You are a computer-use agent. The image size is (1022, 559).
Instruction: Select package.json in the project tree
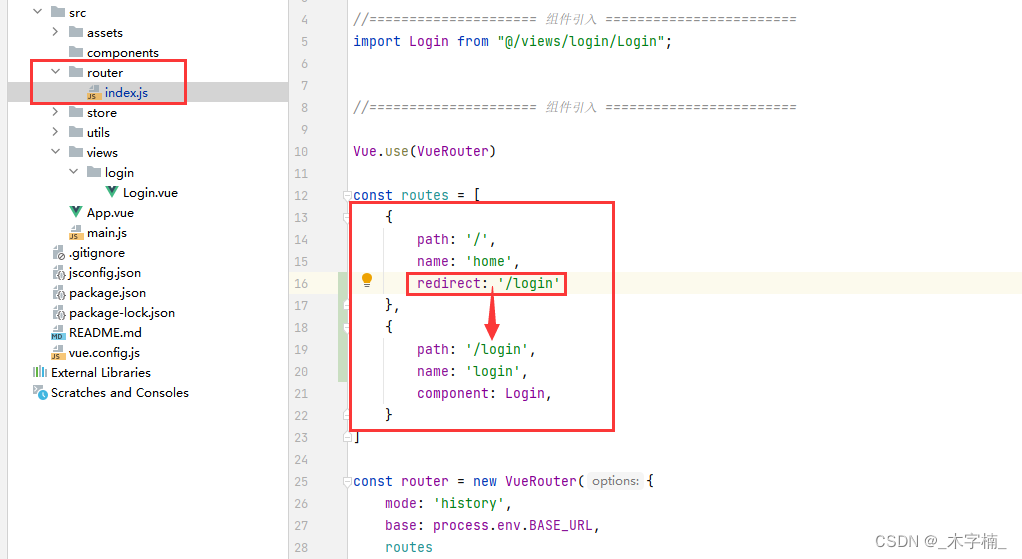click(x=107, y=293)
